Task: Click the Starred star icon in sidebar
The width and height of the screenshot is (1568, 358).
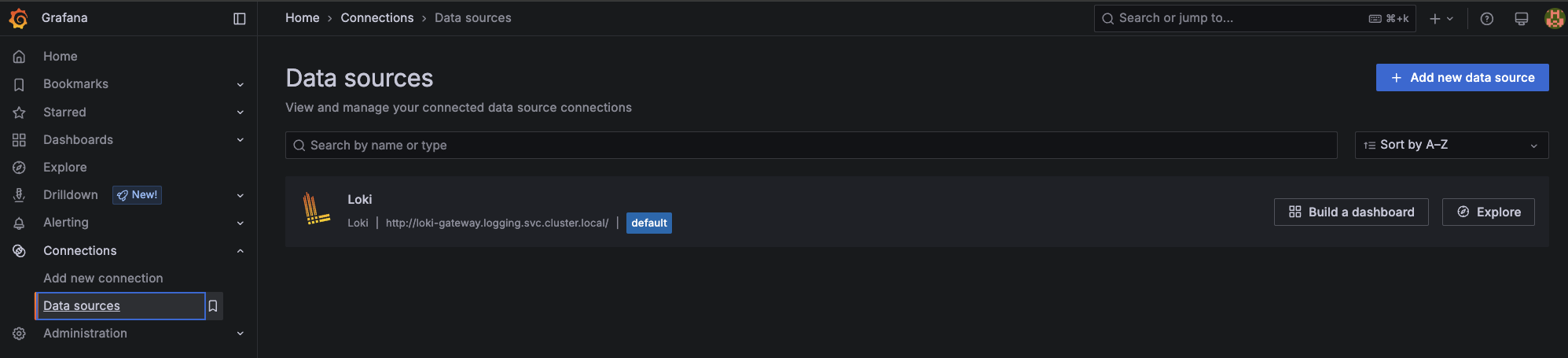Action: click(x=20, y=113)
